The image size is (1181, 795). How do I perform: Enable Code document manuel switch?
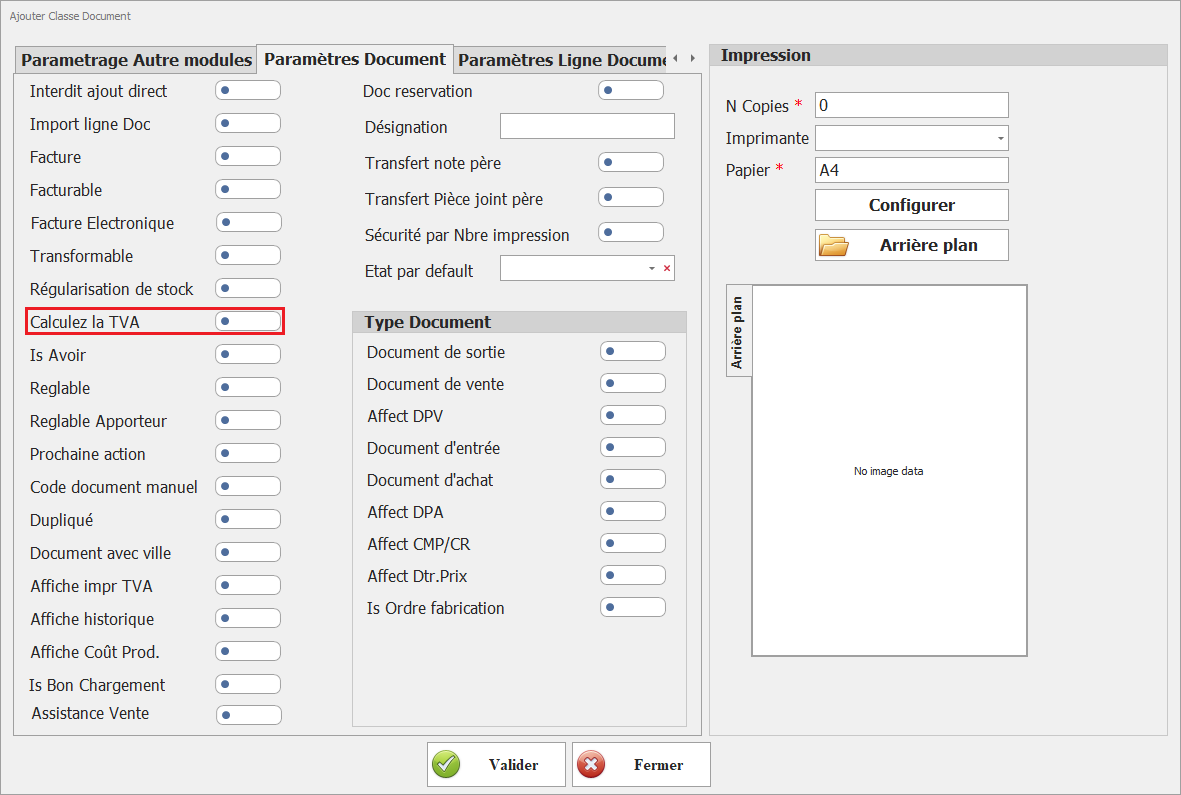click(x=248, y=486)
